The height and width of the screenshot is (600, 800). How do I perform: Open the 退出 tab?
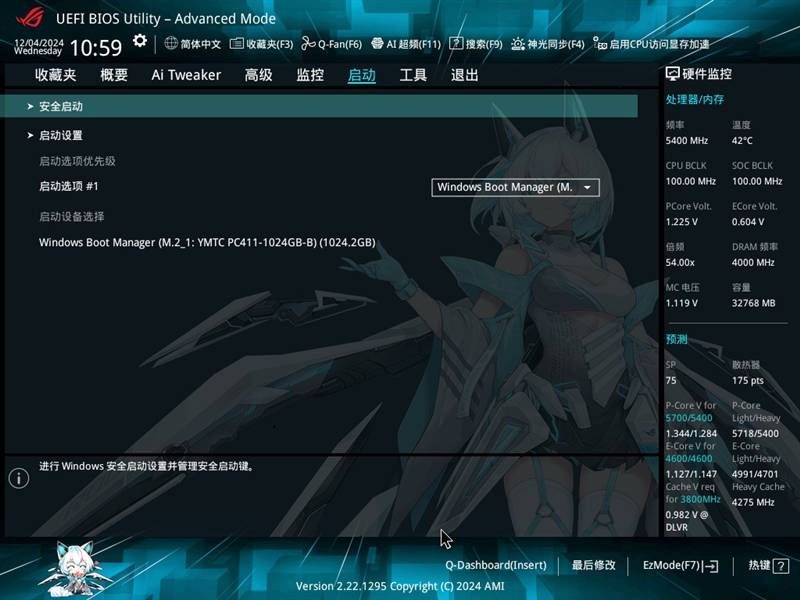click(x=464, y=75)
